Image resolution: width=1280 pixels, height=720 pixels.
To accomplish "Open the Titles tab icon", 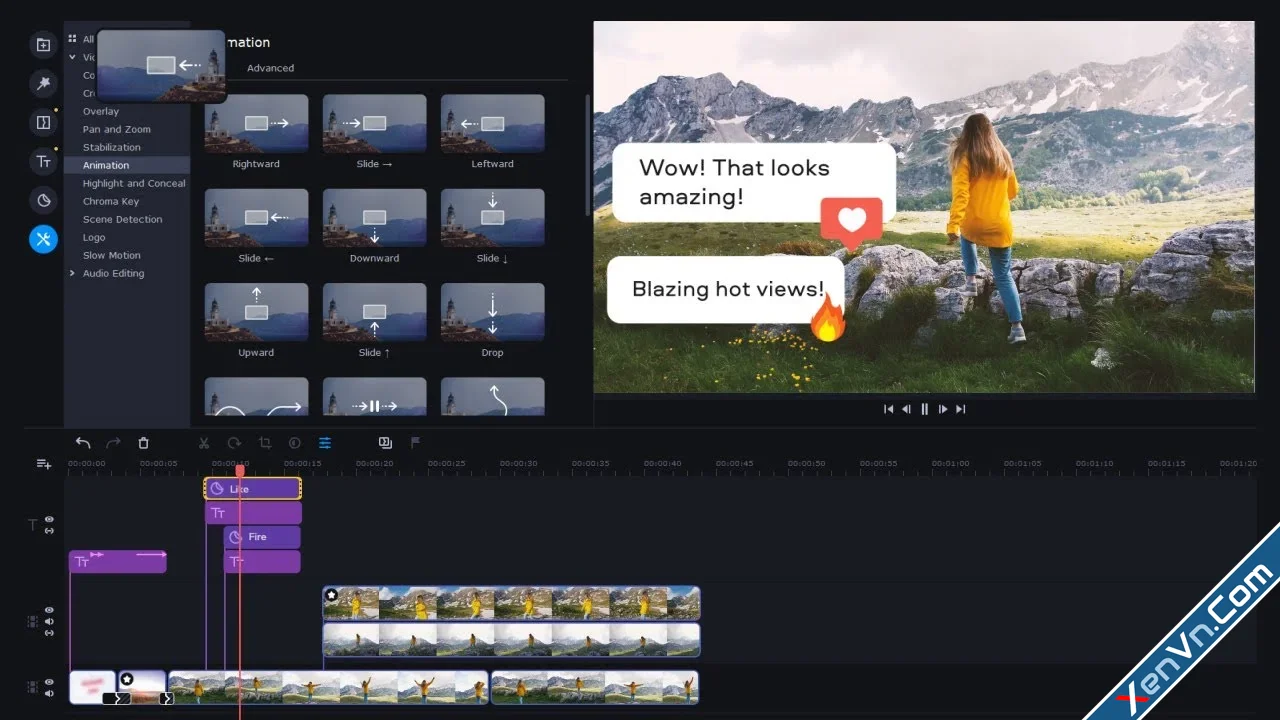I will [43, 161].
